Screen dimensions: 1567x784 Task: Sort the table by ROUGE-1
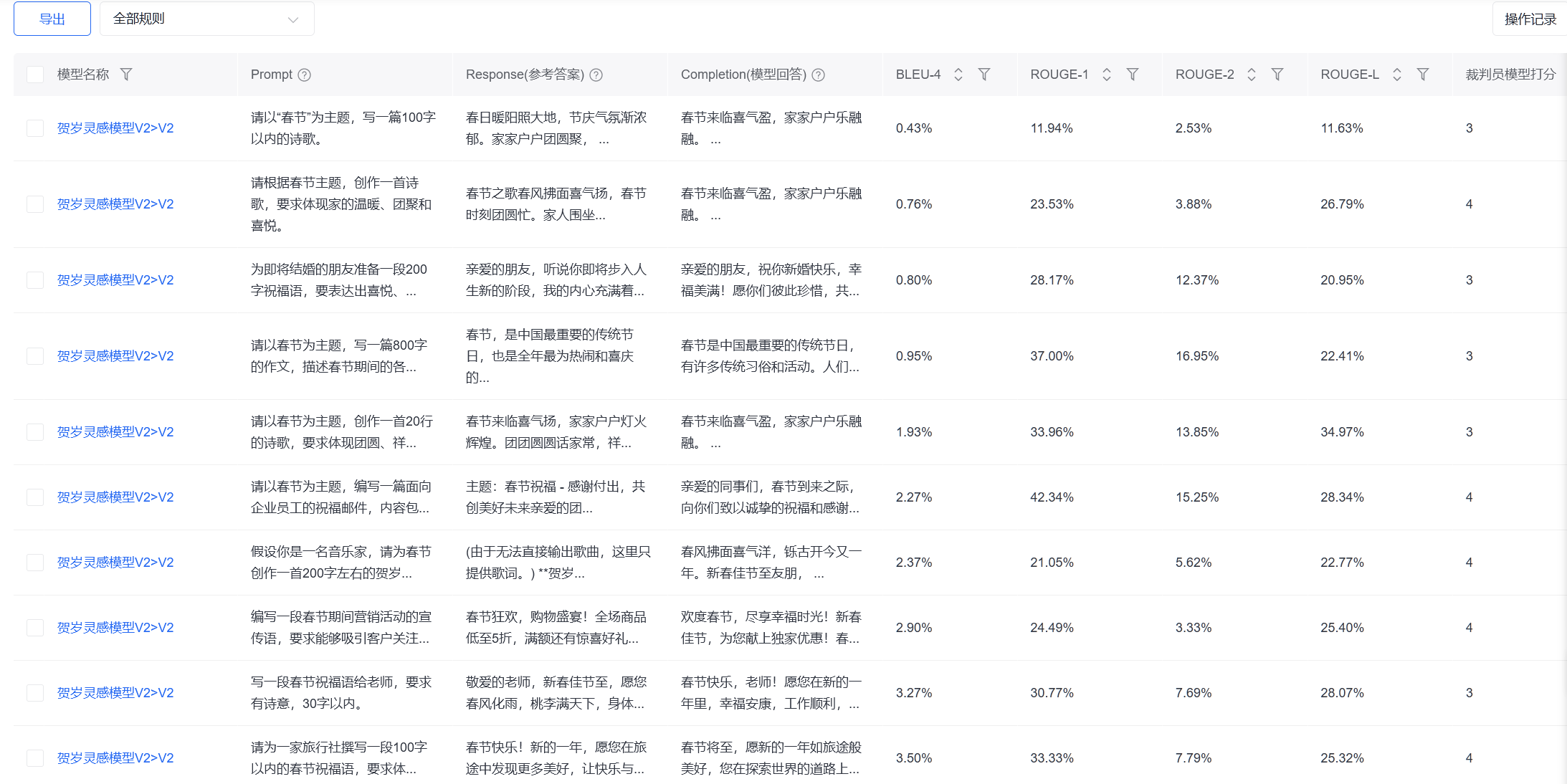point(1107,75)
